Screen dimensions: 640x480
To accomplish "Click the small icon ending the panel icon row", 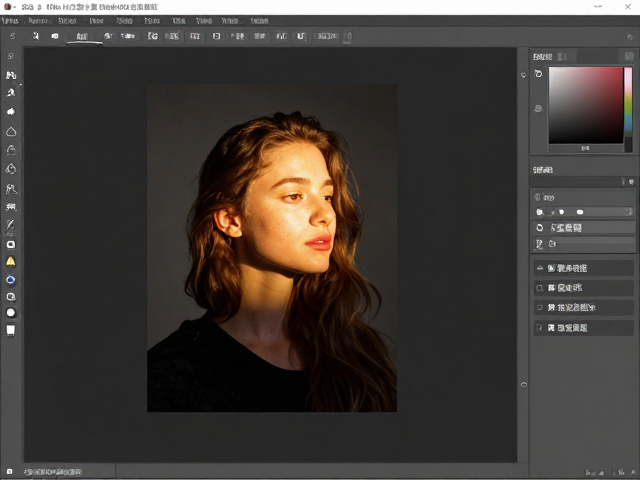I will click(x=629, y=211).
